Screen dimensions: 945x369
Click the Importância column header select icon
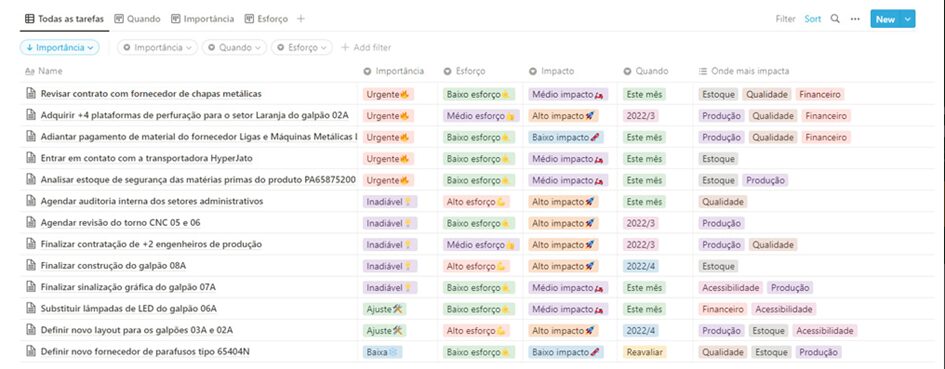point(367,71)
